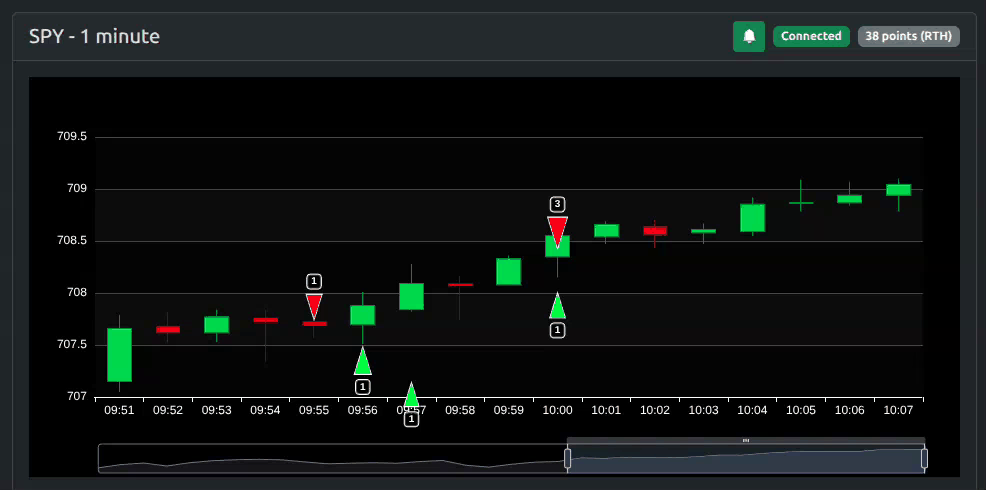Click the green candle at 10:04
Viewport: 986px width, 490px height.
pos(752,218)
